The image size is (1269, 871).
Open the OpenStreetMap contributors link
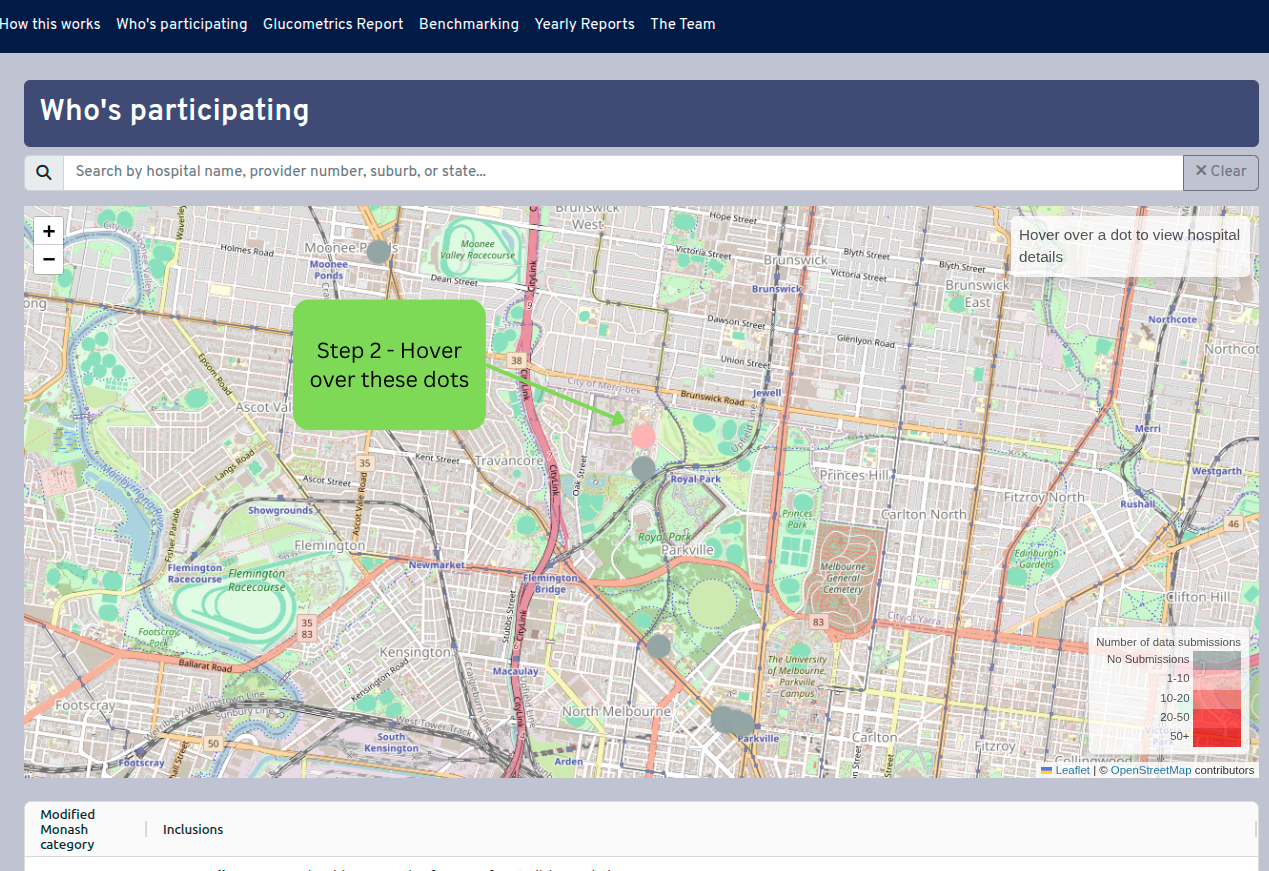click(1151, 770)
